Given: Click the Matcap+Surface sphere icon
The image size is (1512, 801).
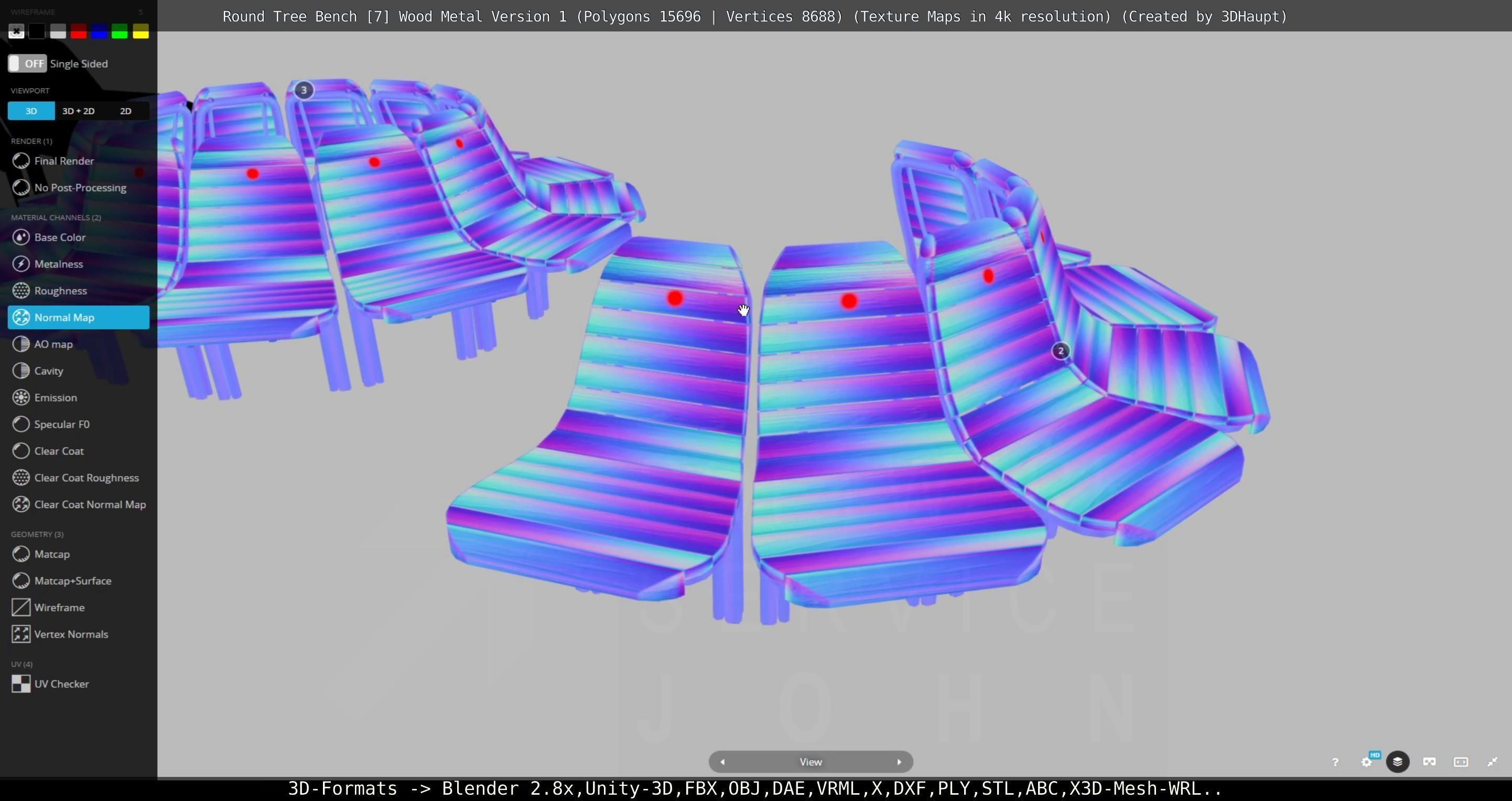Looking at the screenshot, I should pos(21,580).
